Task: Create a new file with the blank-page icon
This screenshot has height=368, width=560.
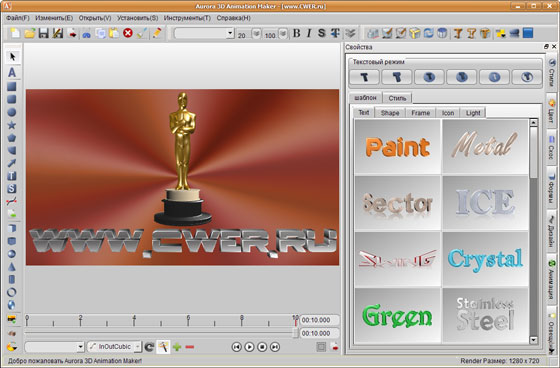Action: (15, 33)
